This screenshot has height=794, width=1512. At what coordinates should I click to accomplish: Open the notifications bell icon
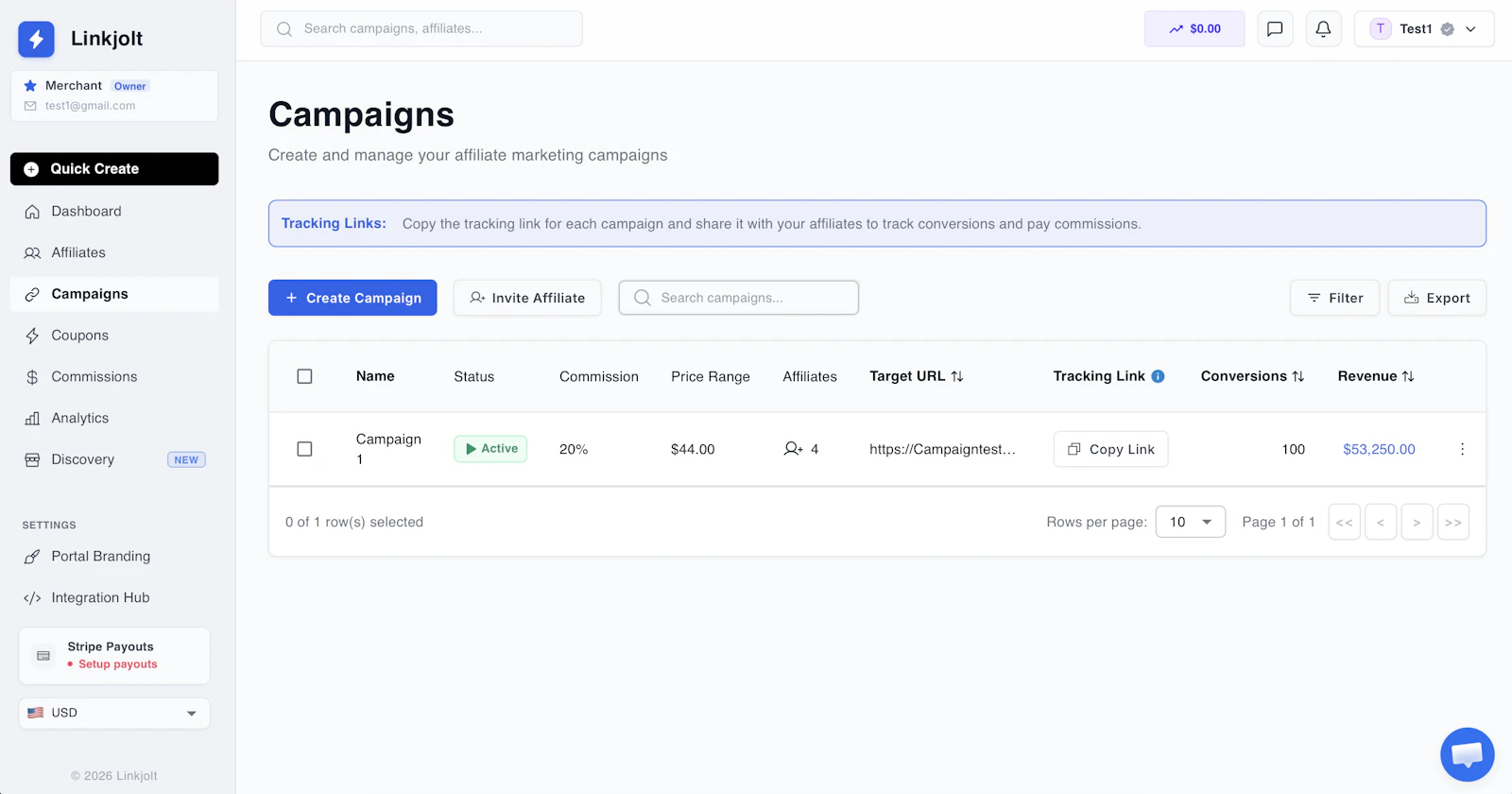pyautogui.click(x=1323, y=28)
